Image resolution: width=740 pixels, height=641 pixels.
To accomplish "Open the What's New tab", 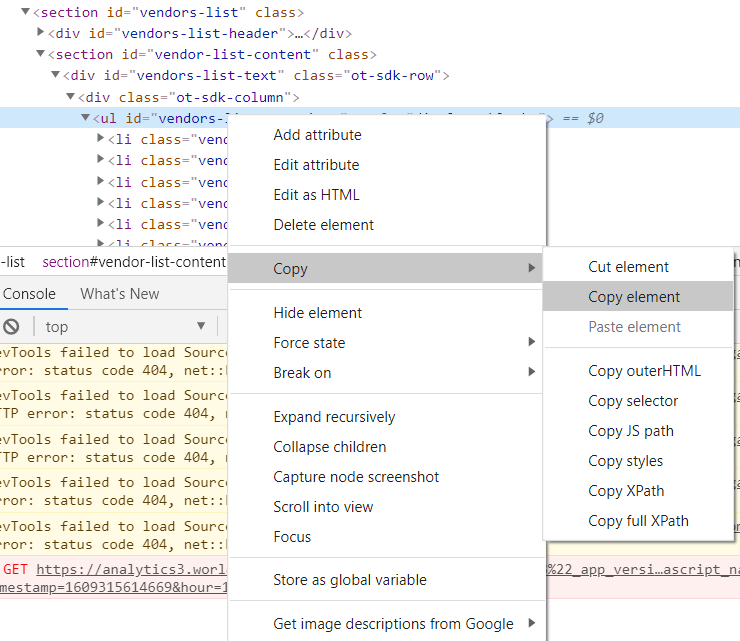I will (x=120, y=294).
